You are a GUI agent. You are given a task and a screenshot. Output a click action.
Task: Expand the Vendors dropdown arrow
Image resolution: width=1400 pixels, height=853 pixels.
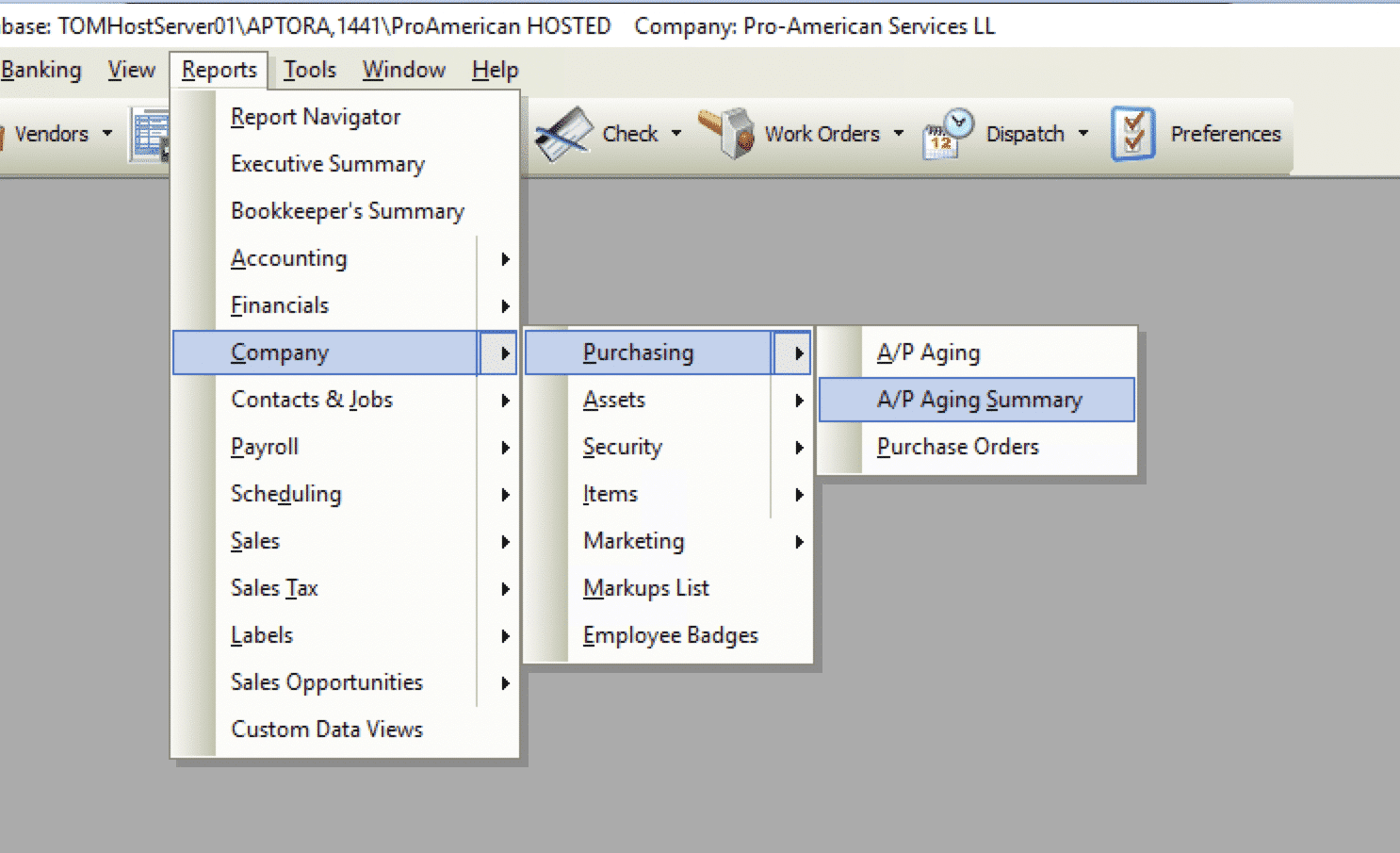point(106,133)
